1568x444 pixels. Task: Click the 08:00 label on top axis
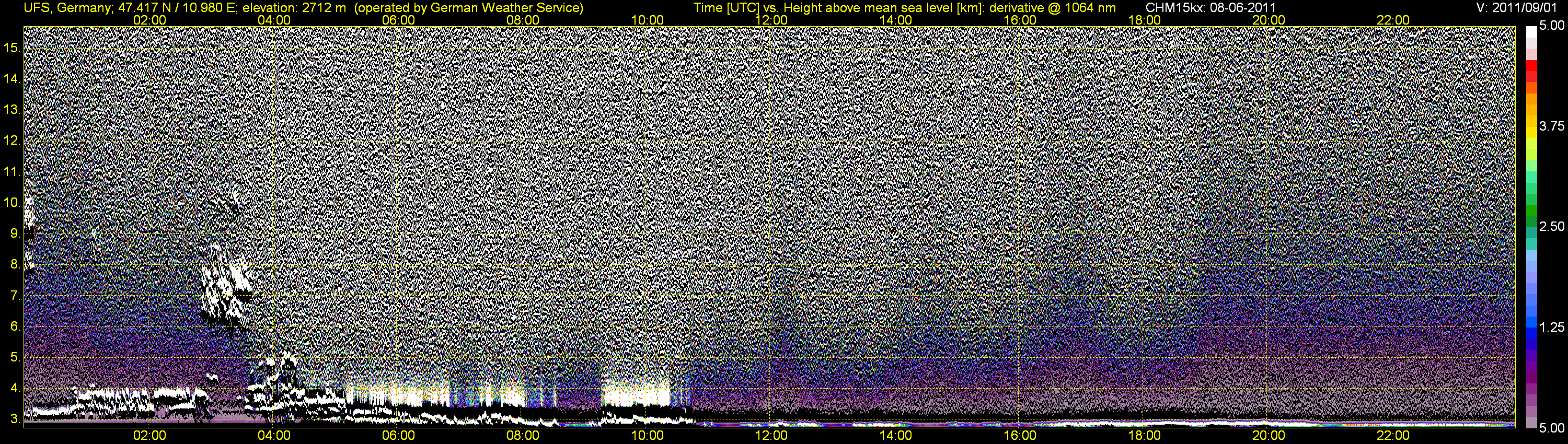click(x=523, y=20)
